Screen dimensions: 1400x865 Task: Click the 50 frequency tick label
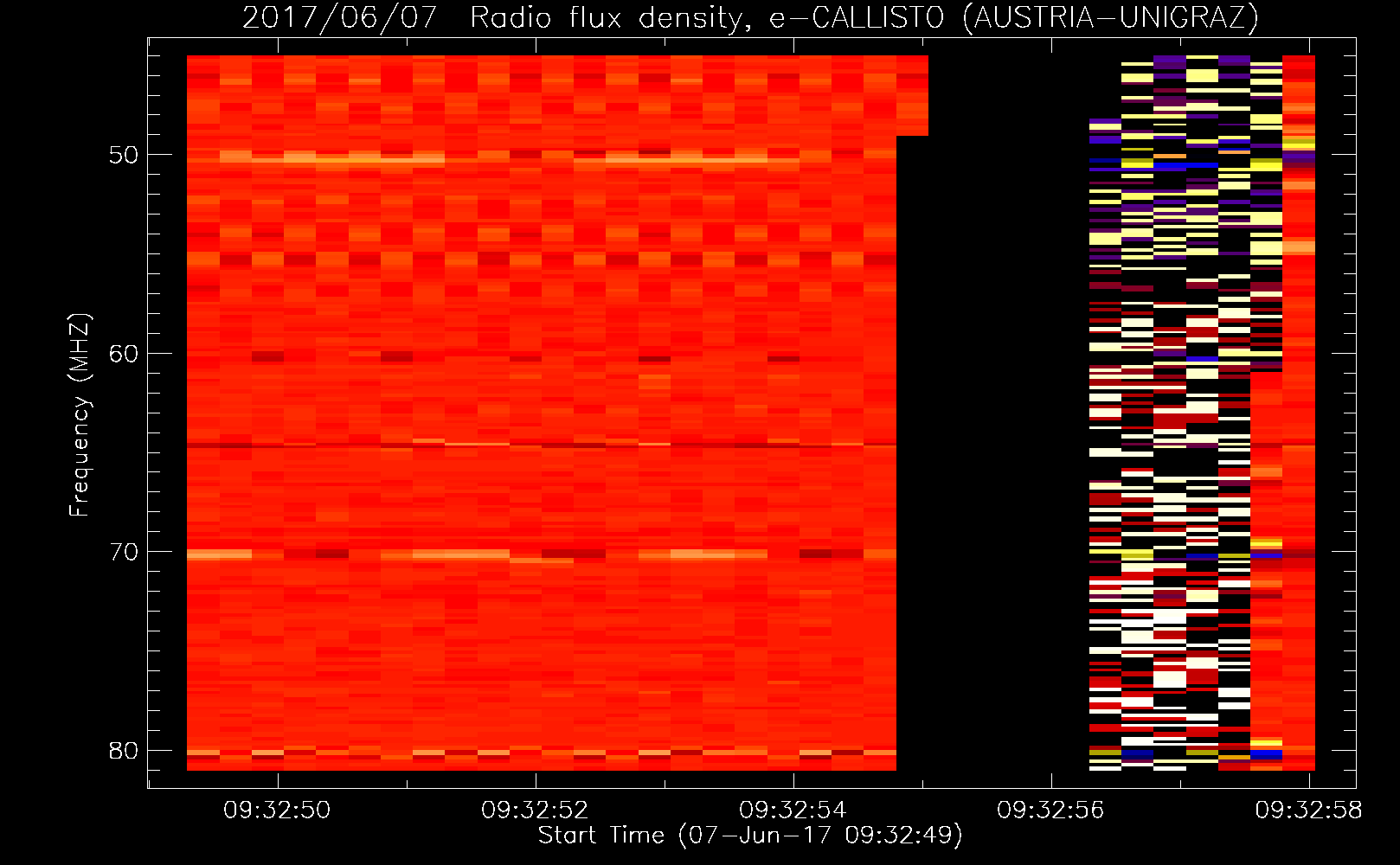pos(124,156)
